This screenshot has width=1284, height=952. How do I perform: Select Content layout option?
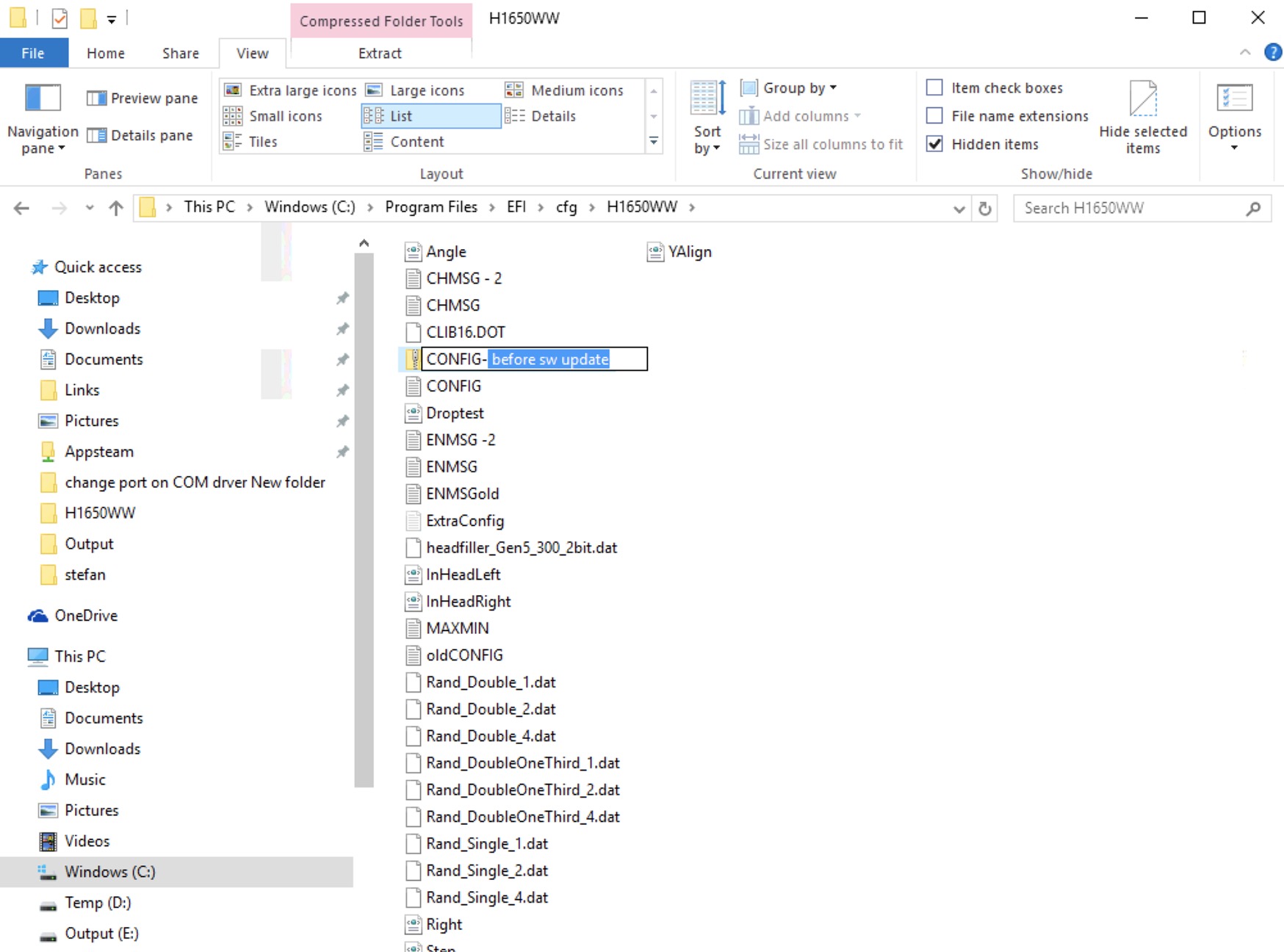(x=405, y=142)
